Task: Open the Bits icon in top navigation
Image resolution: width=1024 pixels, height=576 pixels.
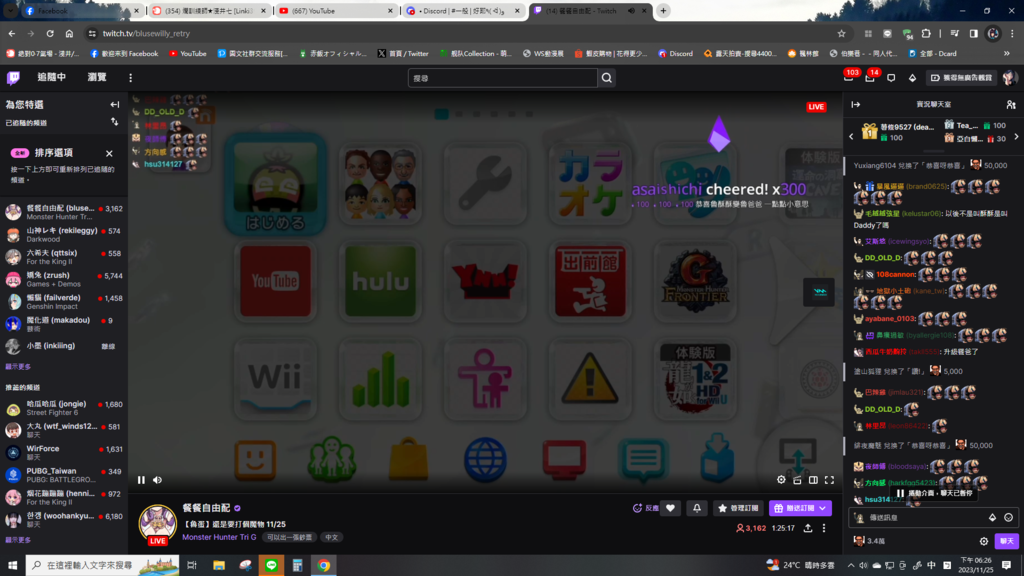Action: (912, 78)
